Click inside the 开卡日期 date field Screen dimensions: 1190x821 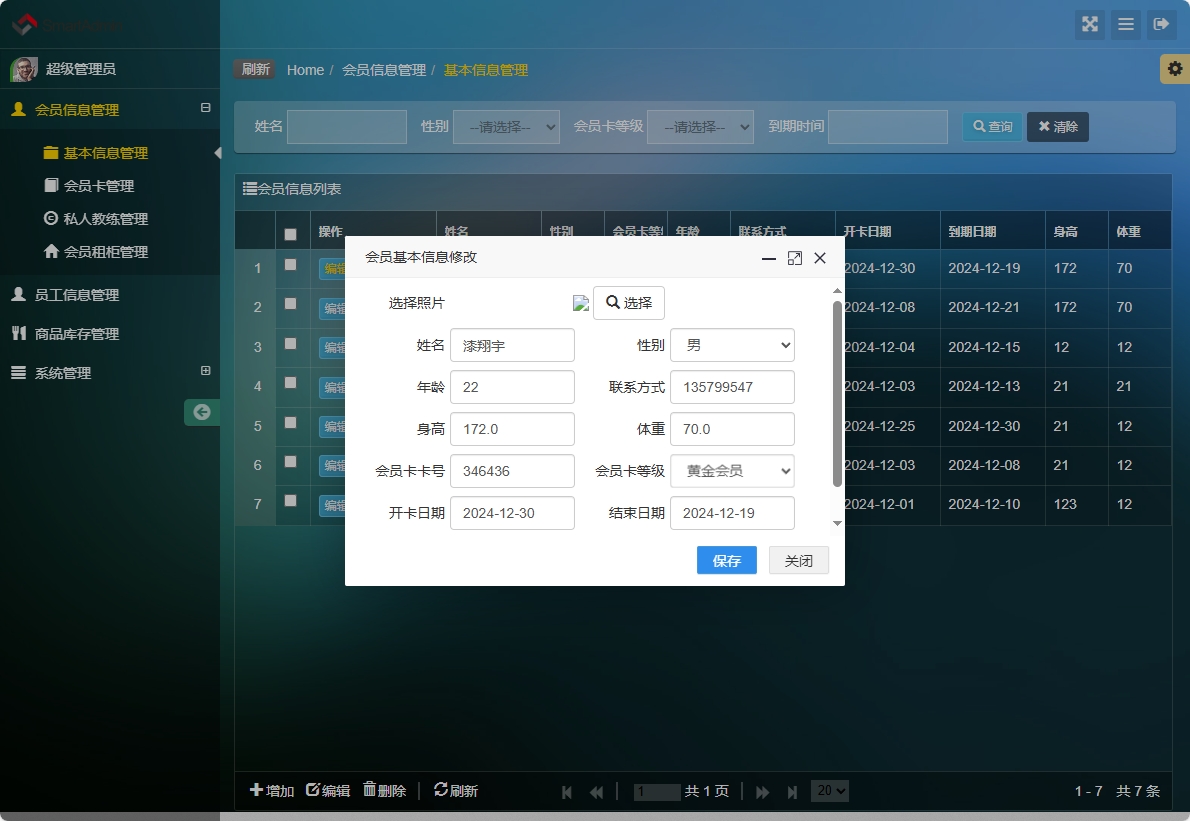pos(512,512)
